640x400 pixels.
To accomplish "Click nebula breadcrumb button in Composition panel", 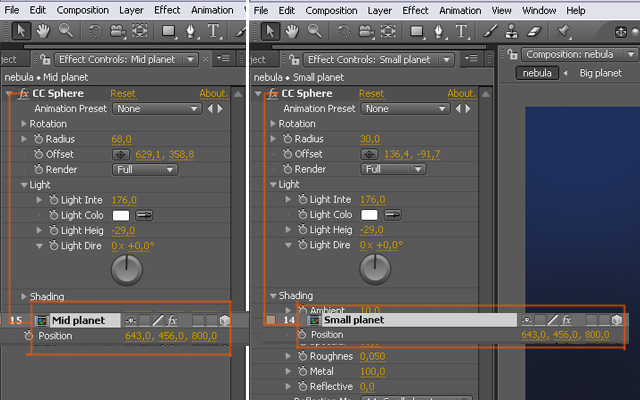I will point(537,73).
